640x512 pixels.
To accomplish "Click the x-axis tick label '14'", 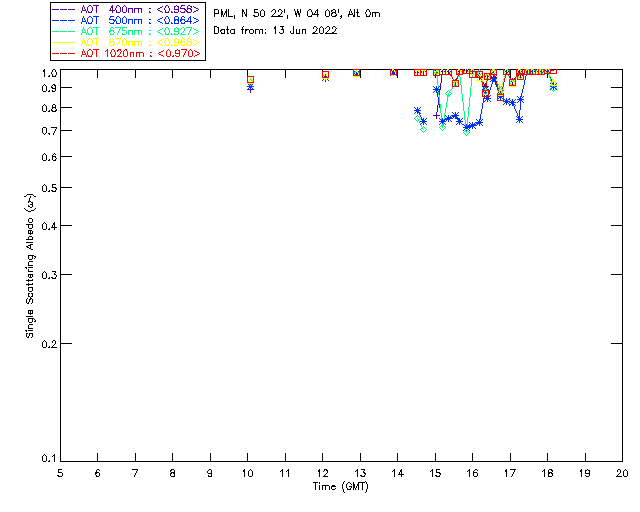I will tap(398, 473).
